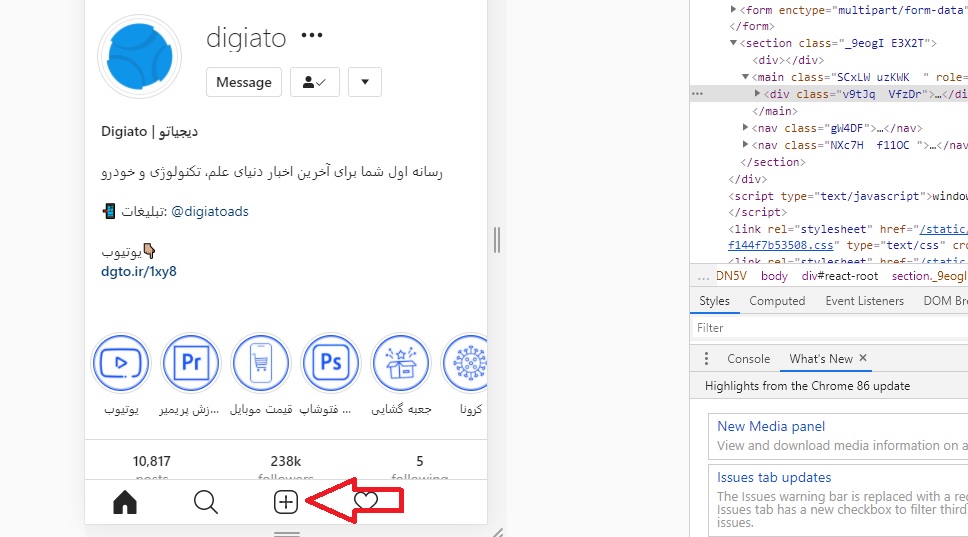The width and height of the screenshot is (968, 537).
Task: Select the What's New drawer tab
Action: 820,359
